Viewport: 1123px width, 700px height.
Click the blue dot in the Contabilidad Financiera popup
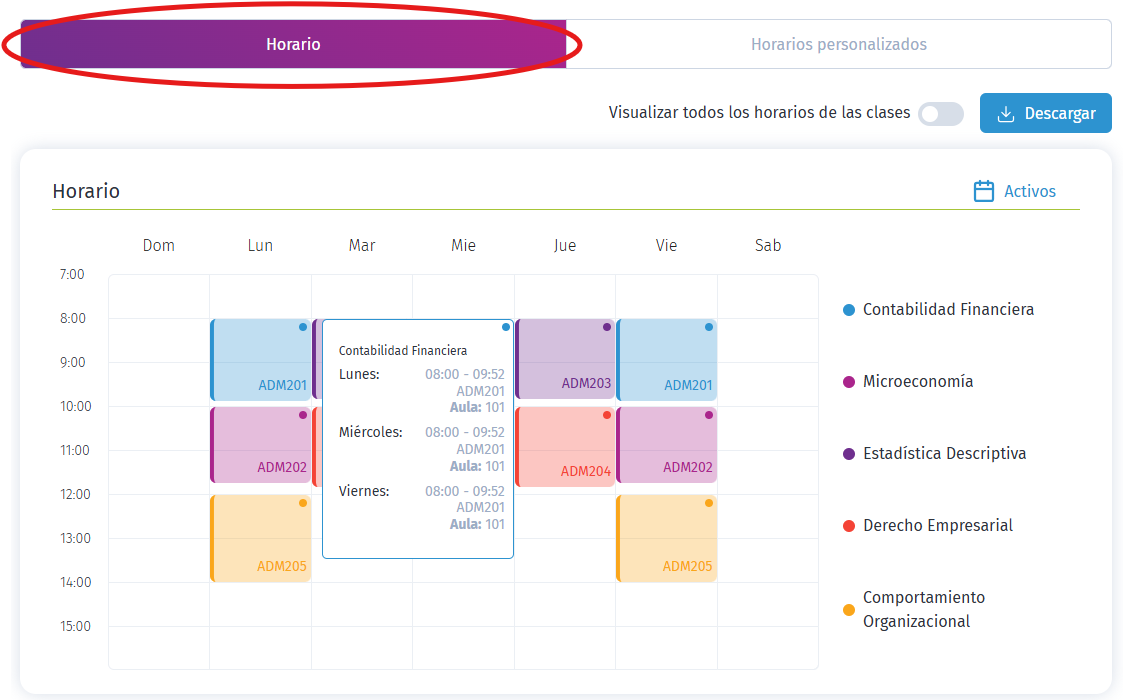[506, 327]
